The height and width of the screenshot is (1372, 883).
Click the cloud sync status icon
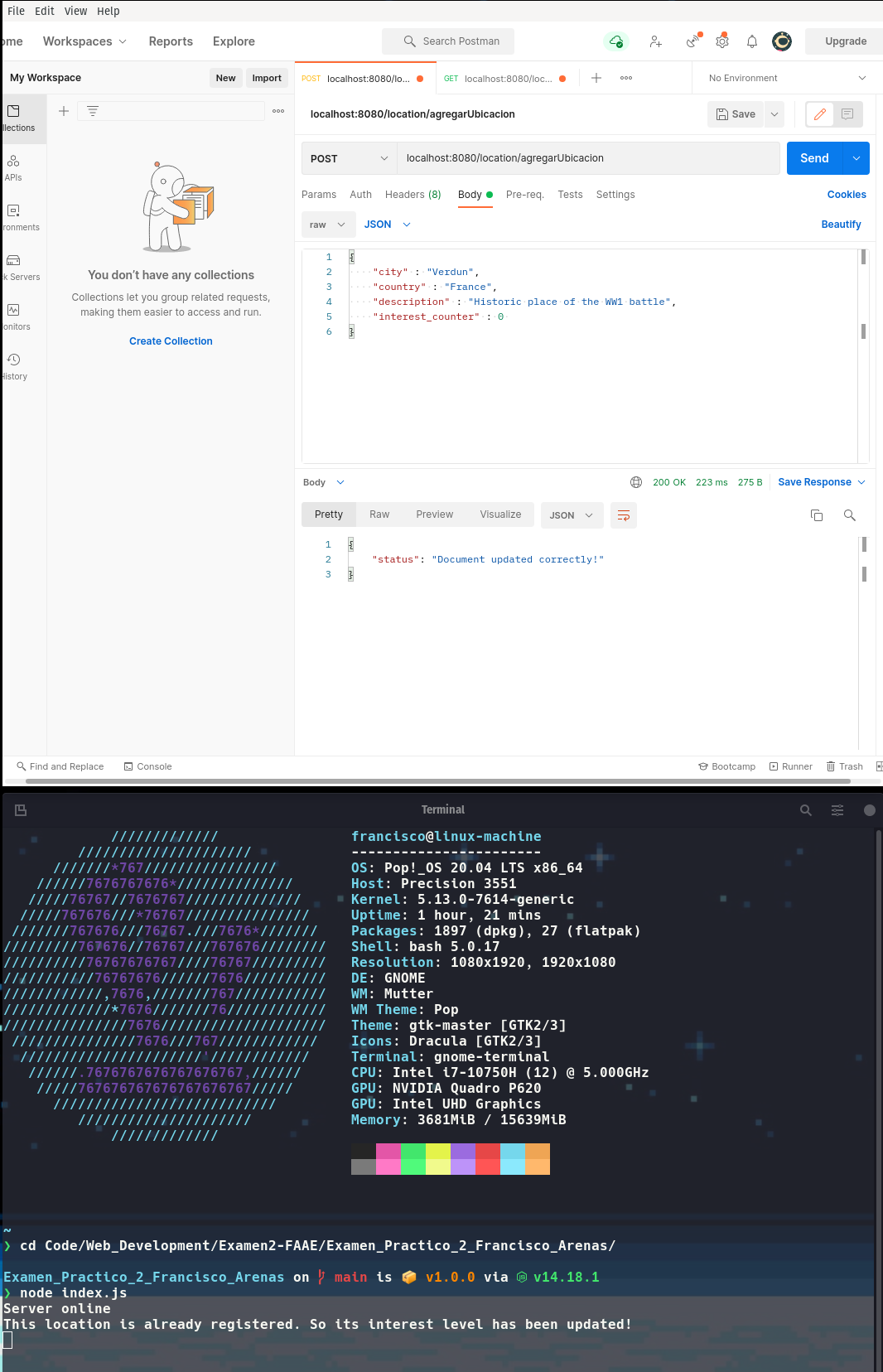615,41
